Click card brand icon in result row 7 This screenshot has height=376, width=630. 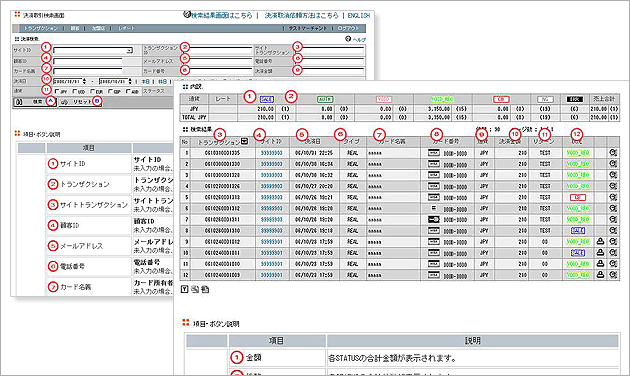(x=434, y=220)
